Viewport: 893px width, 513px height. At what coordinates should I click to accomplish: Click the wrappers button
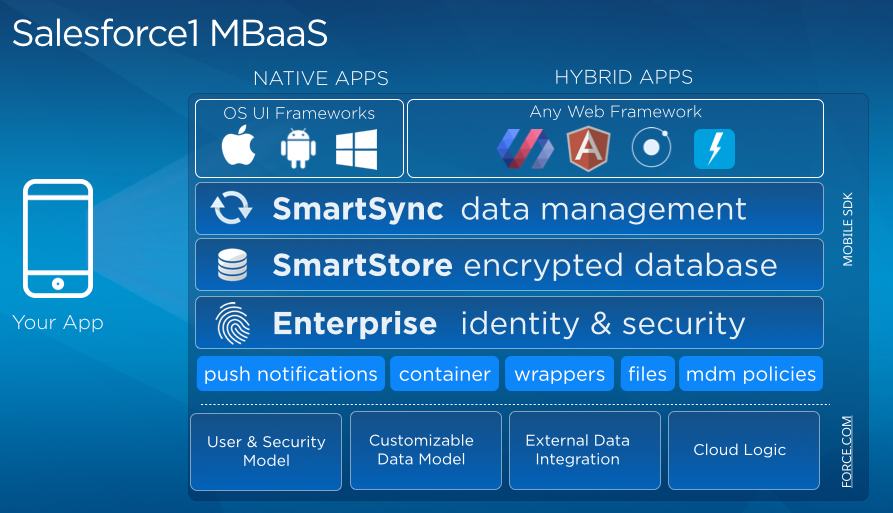coord(560,374)
